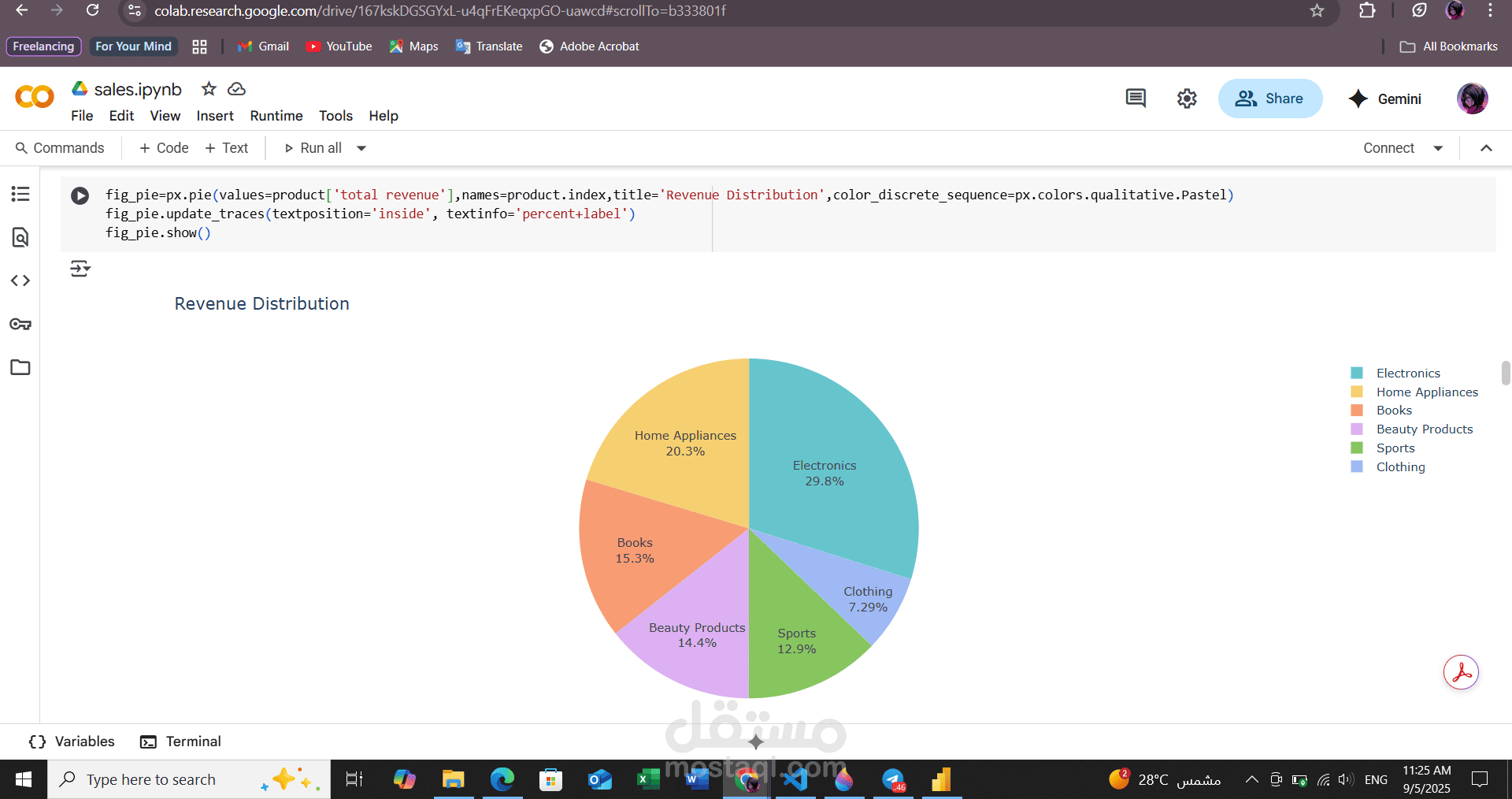1512x799 pixels.
Task: Click the Share button
Action: click(1270, 98)
